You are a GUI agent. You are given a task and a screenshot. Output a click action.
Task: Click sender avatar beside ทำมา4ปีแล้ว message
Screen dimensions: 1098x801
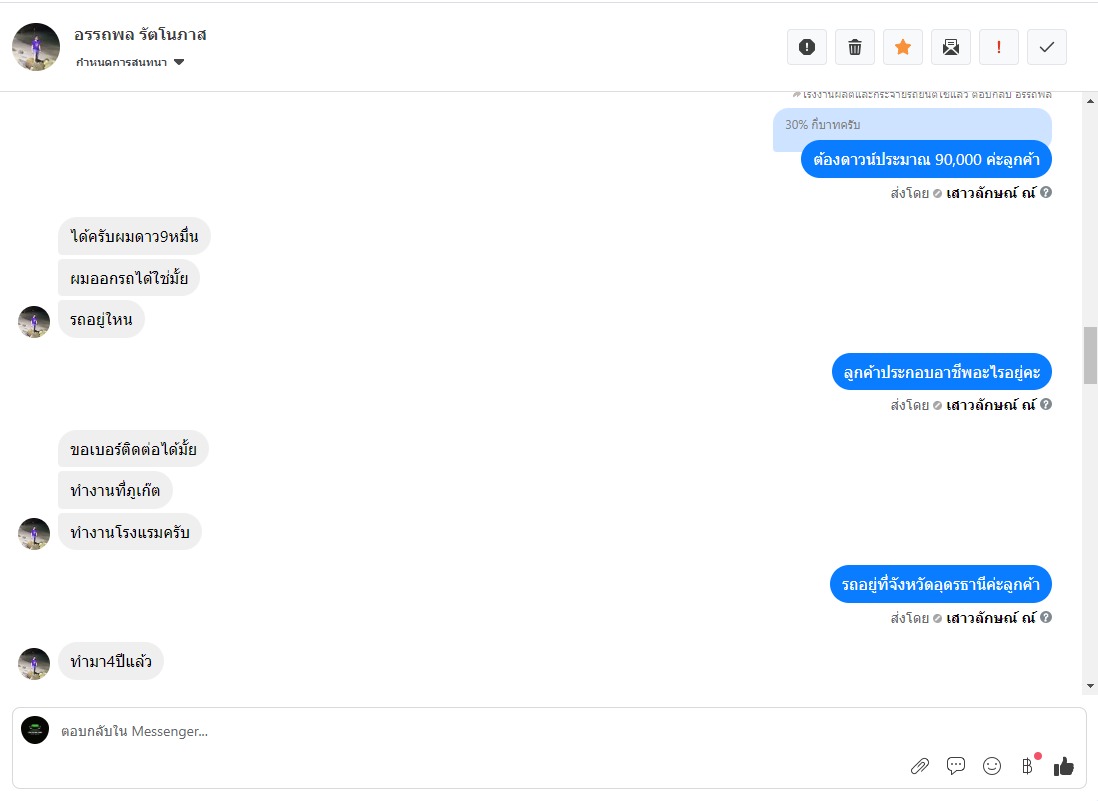coord(34,663)
